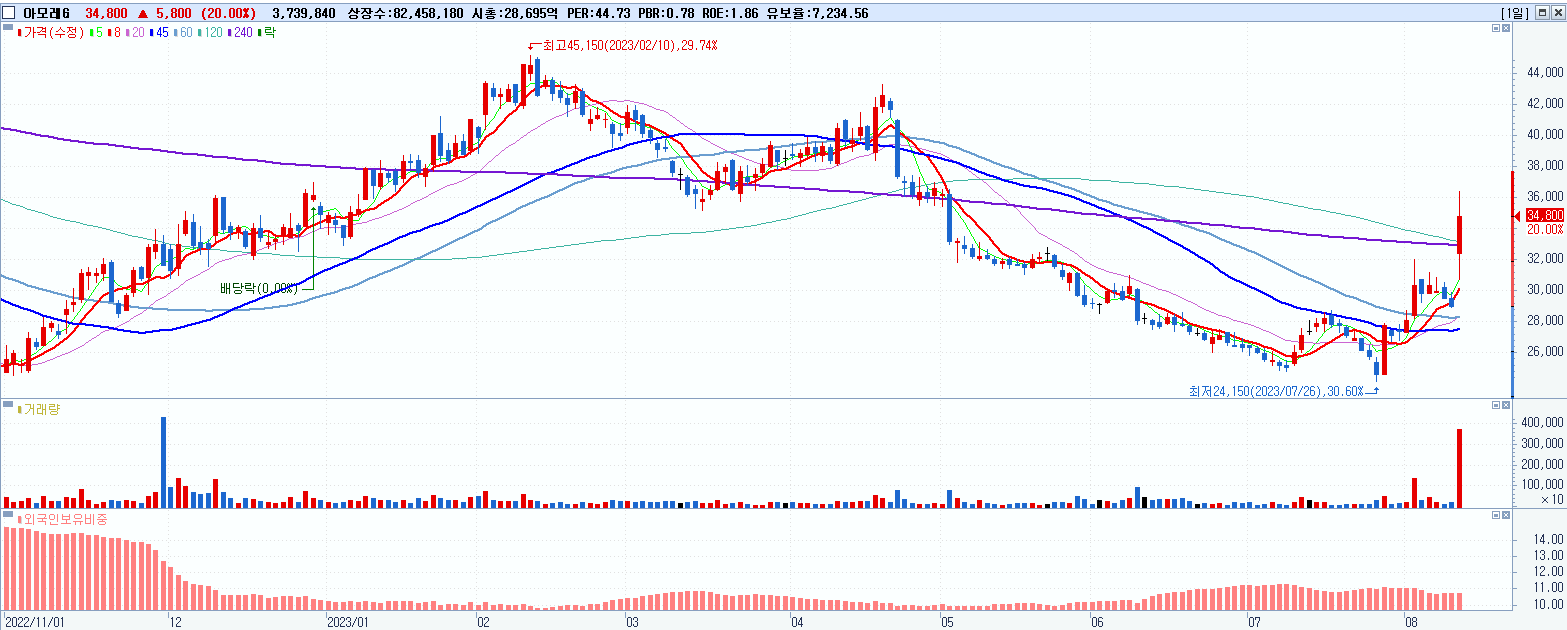Click the 2022/11/01 date on time axis

[x=34, y=621]
